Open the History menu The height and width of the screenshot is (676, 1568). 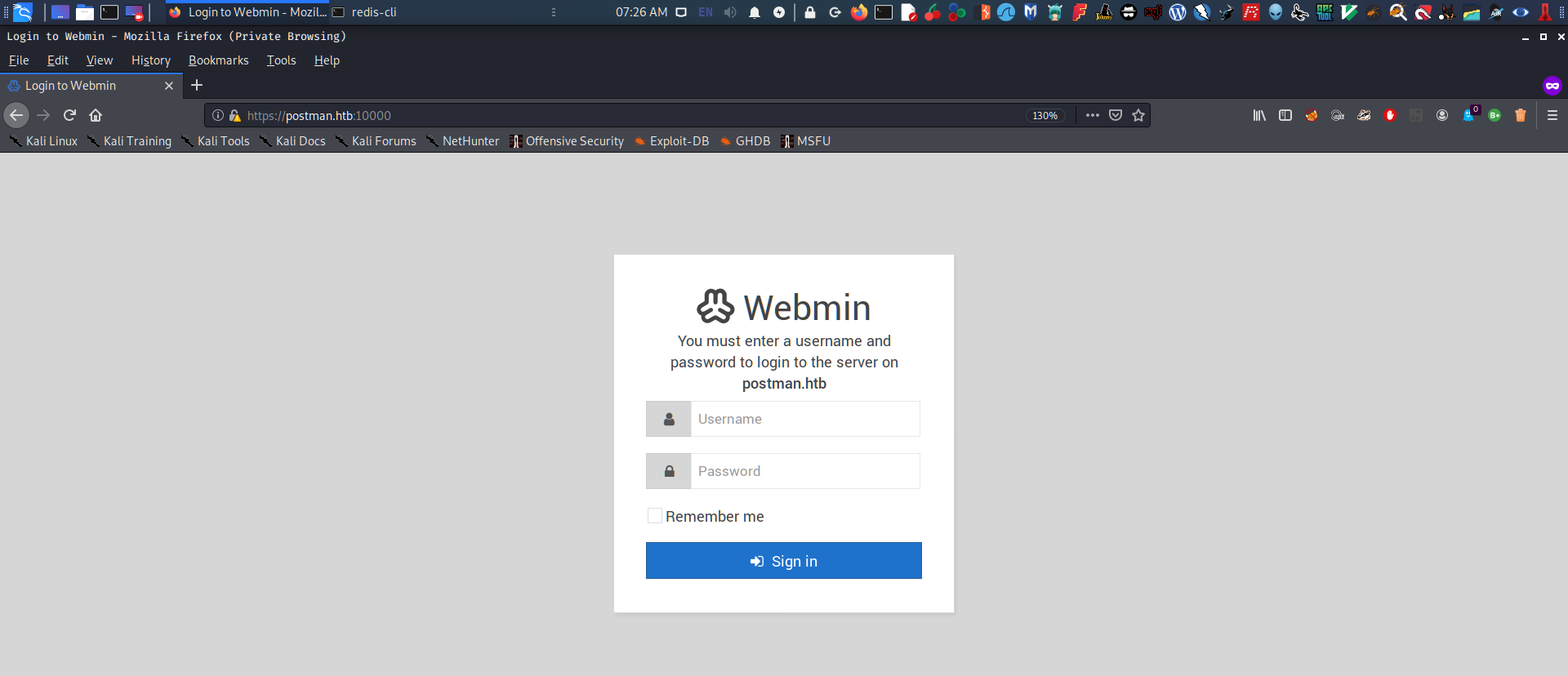151,60
